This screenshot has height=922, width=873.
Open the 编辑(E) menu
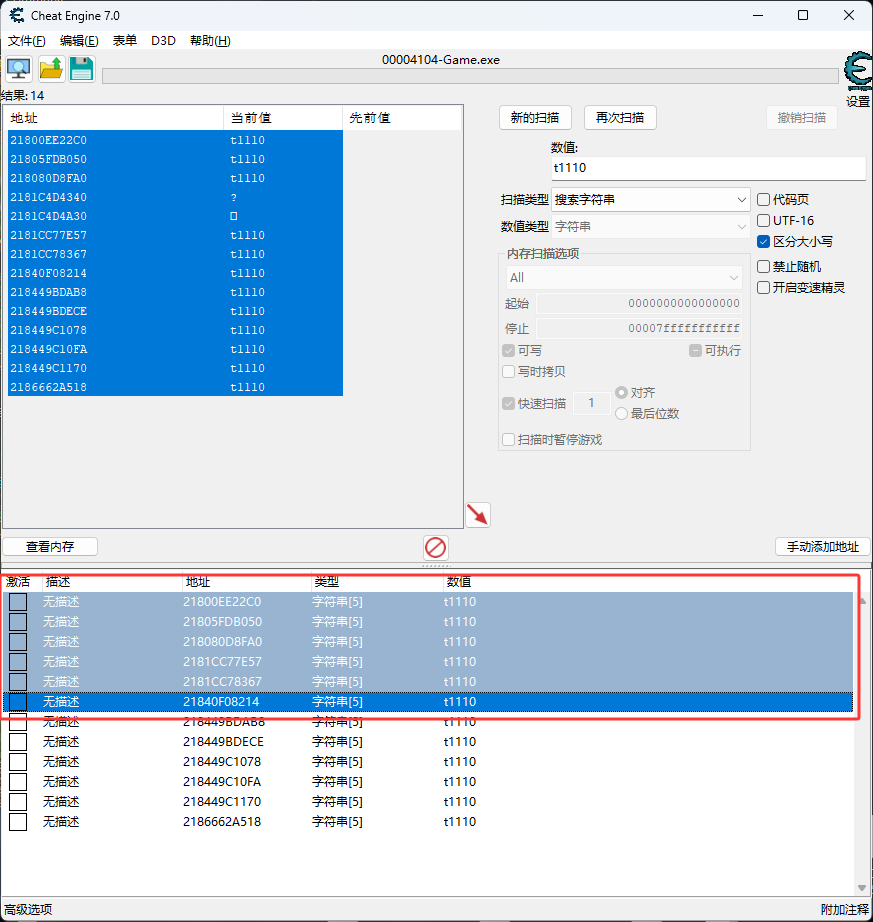click(79, 41)
